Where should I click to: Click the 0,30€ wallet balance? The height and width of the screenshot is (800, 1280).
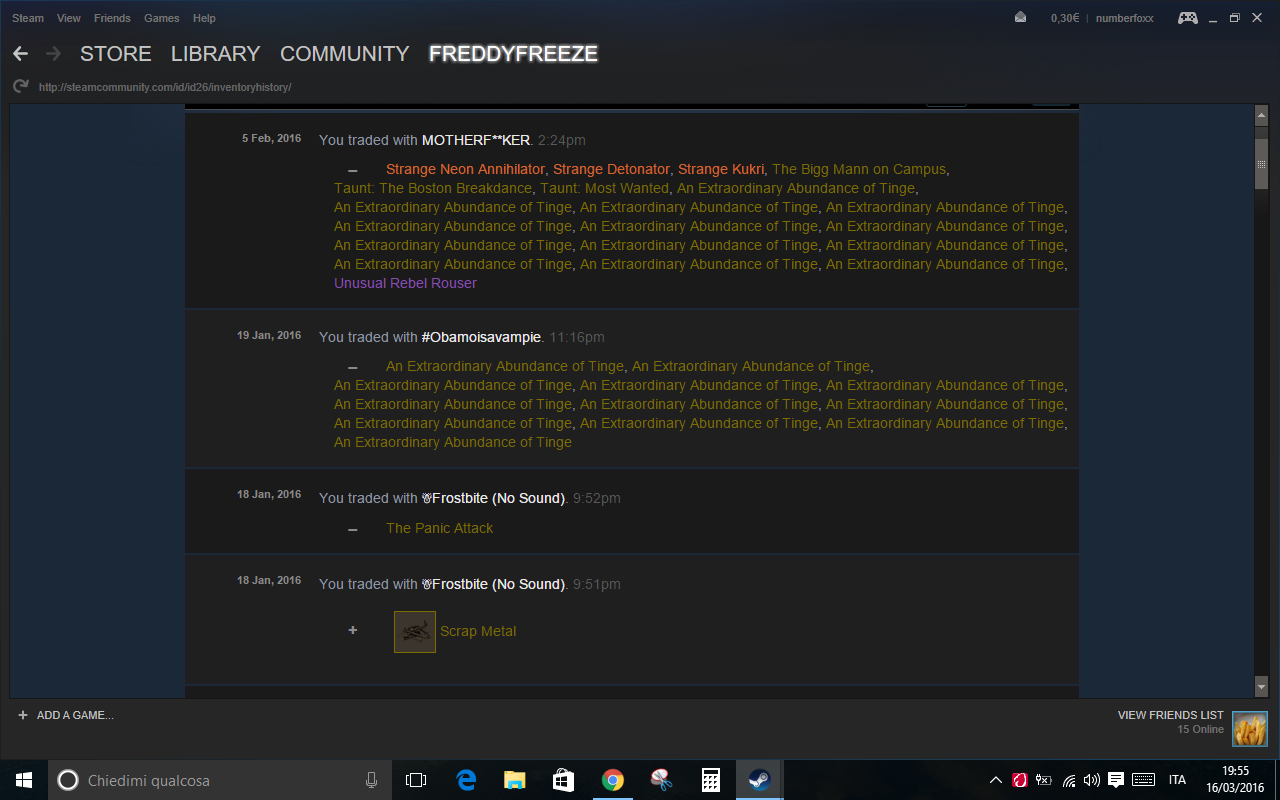[x=1065, y=18]
